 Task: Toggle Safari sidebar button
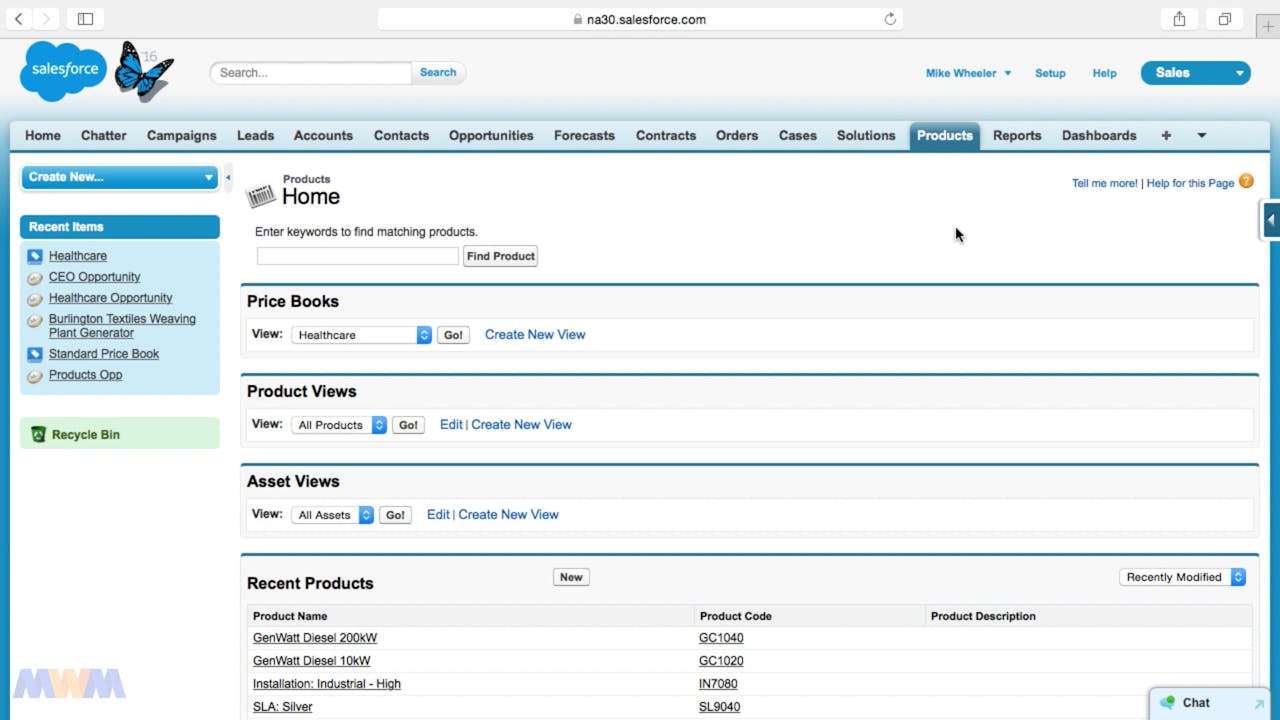click(85, 19)
